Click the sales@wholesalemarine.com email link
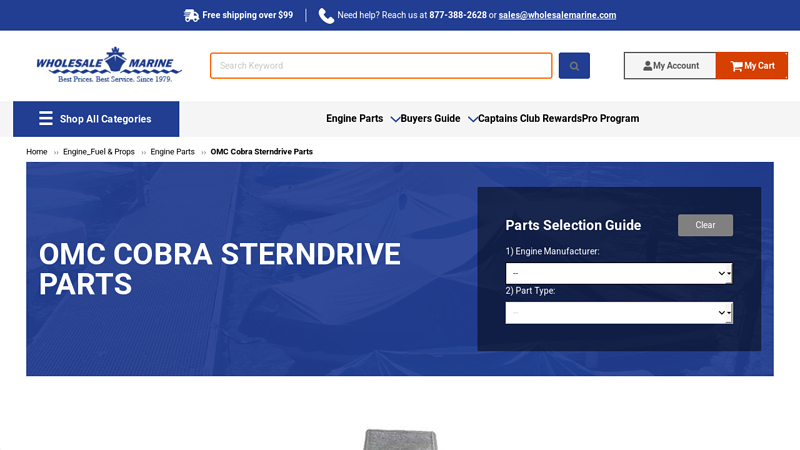 click(x=557, y=15)
